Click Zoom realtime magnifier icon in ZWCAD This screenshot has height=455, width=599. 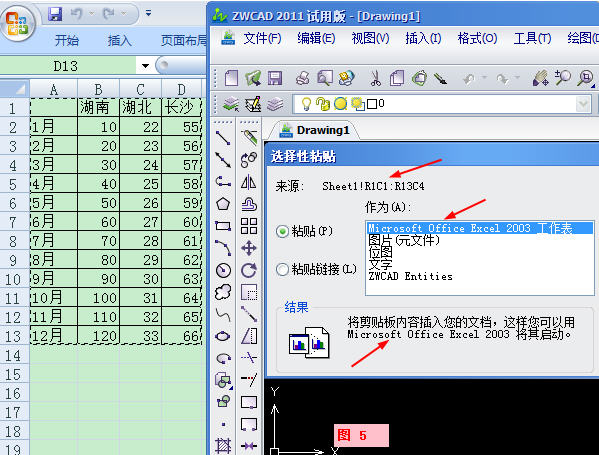pyautogui.click(x=563, y=78)
